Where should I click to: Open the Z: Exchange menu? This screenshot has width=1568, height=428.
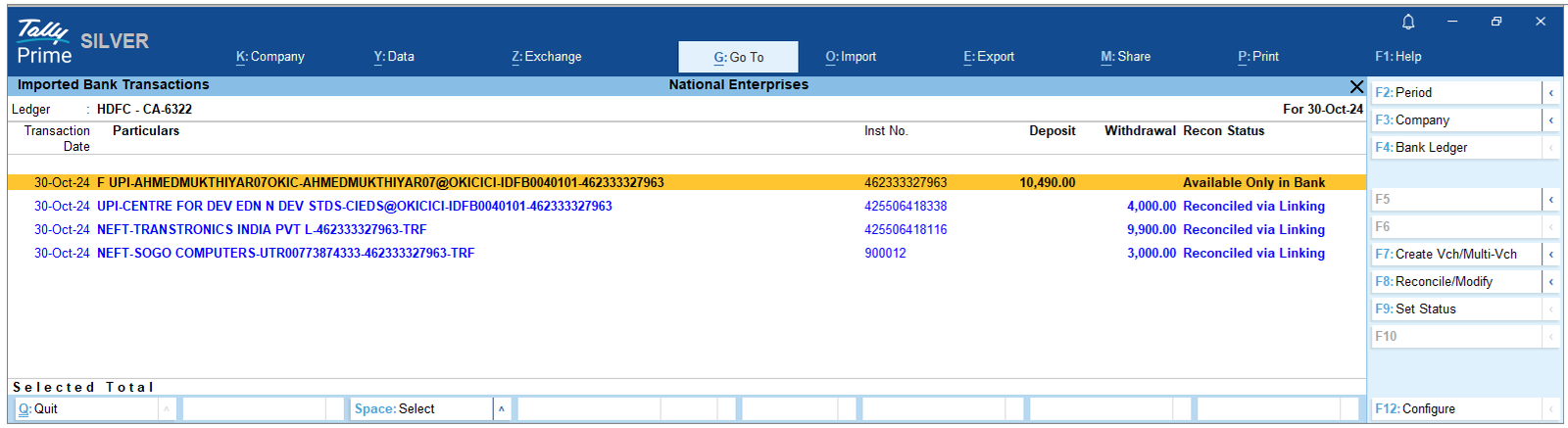(547, 57)
